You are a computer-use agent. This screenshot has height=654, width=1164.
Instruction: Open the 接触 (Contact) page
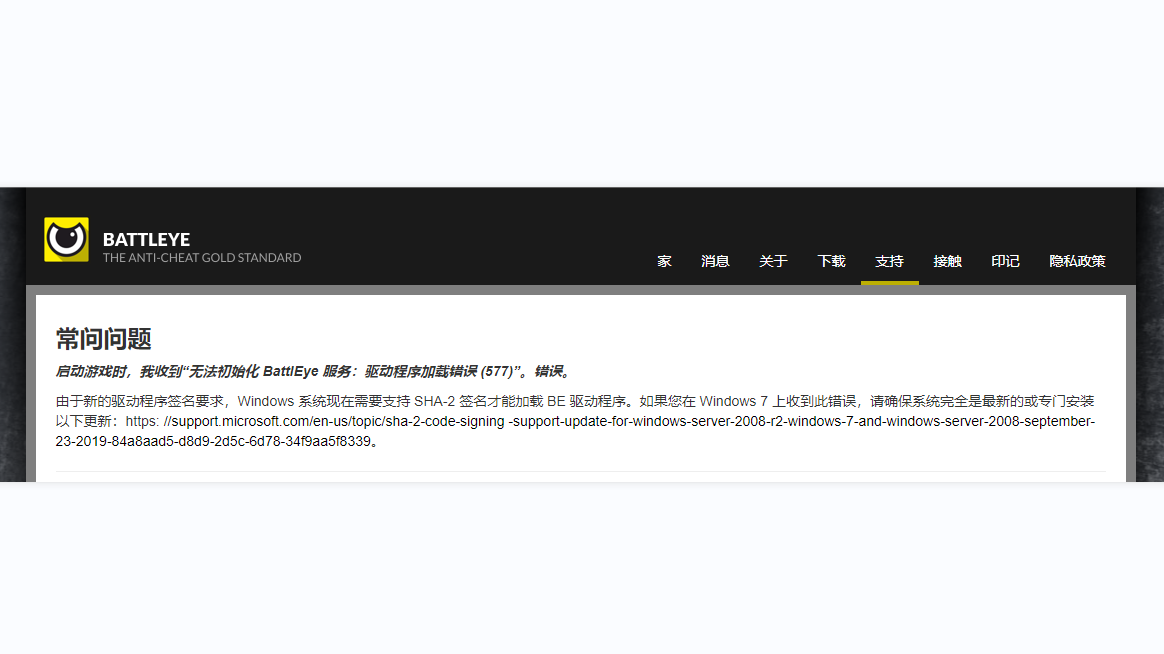coord(947,261)
